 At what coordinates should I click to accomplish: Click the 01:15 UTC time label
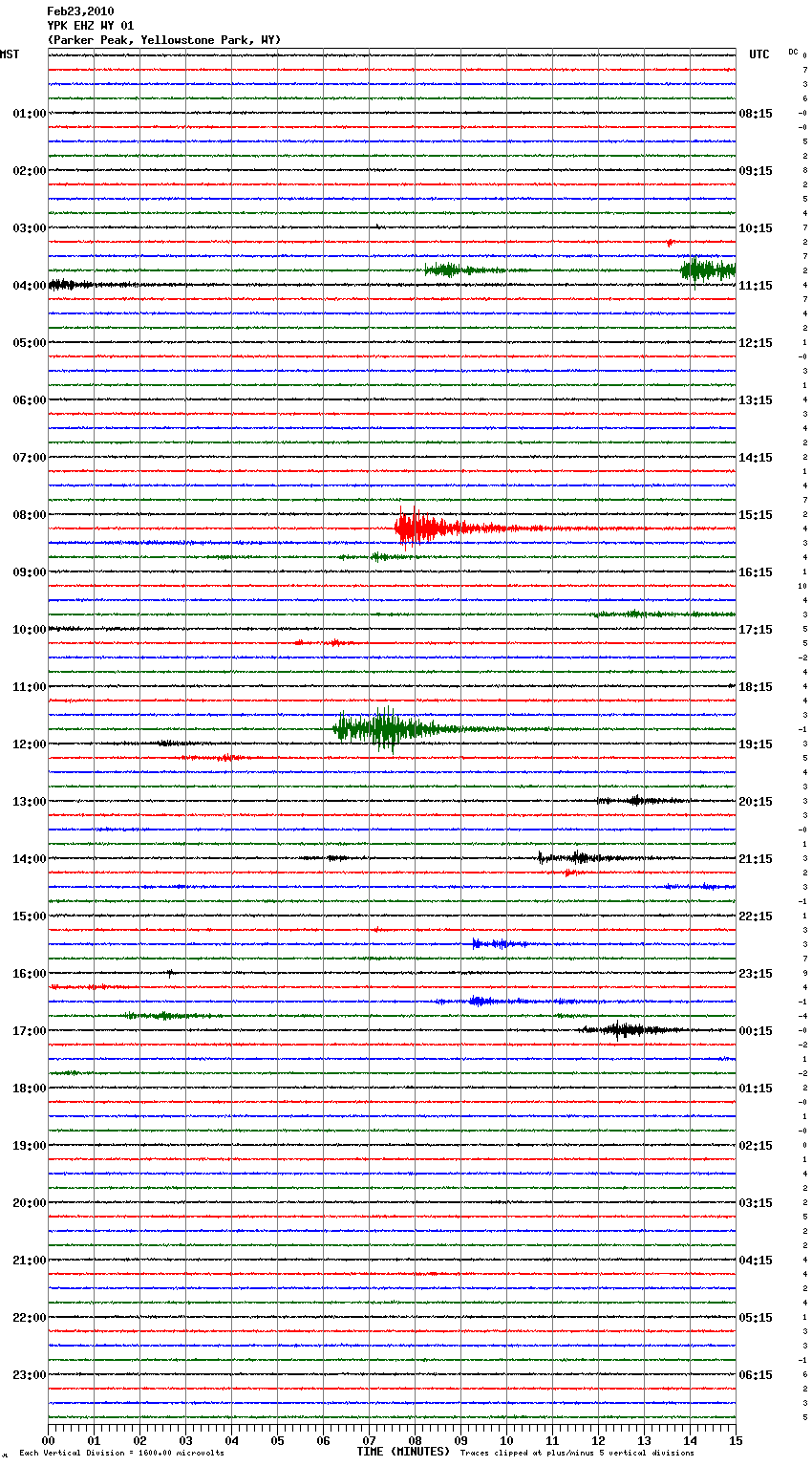(x=756, y=1089)
